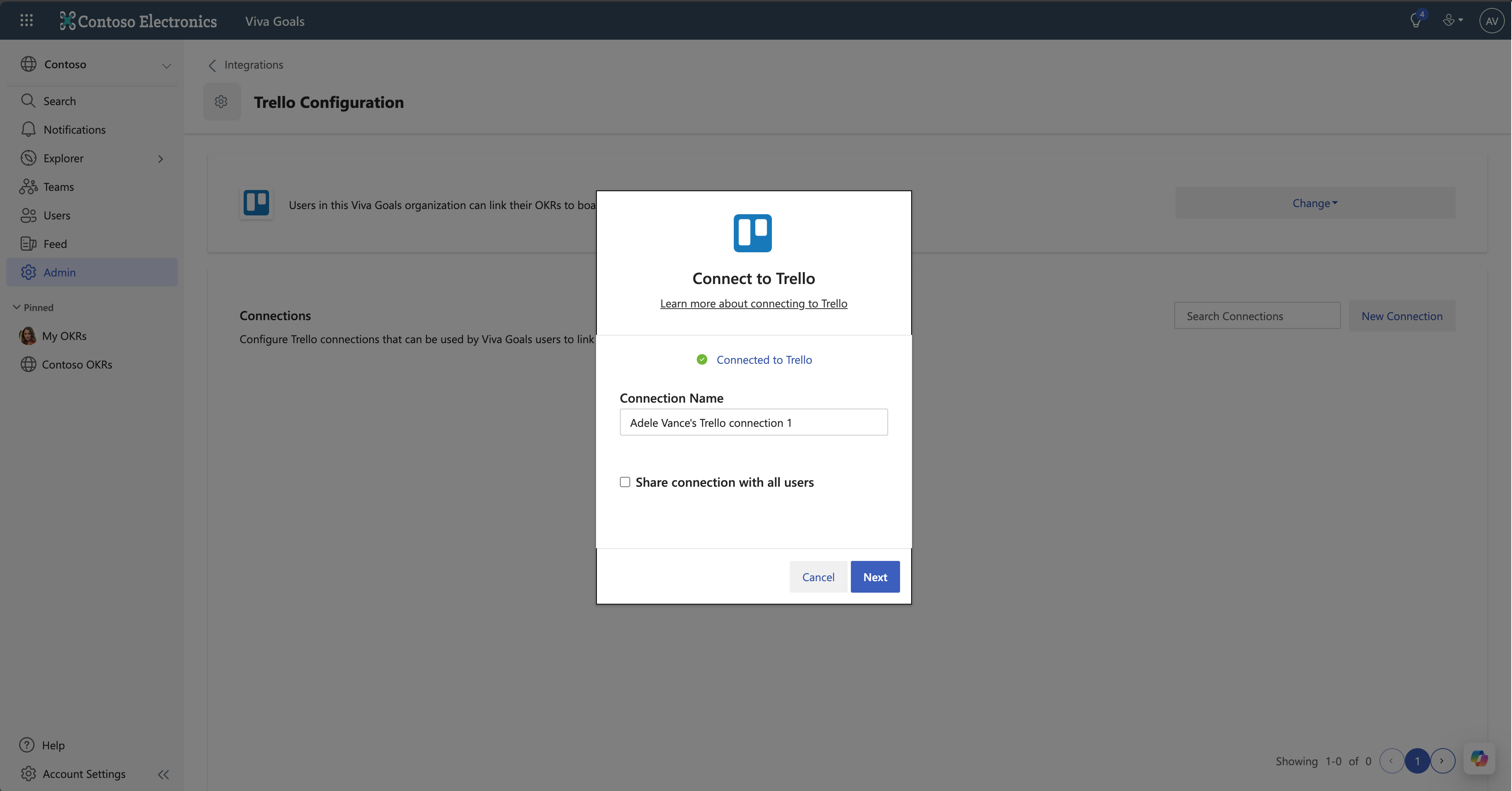The width and height of the screenshot is (1512, 791).
Task: Click the Next button
Action: 875,577
